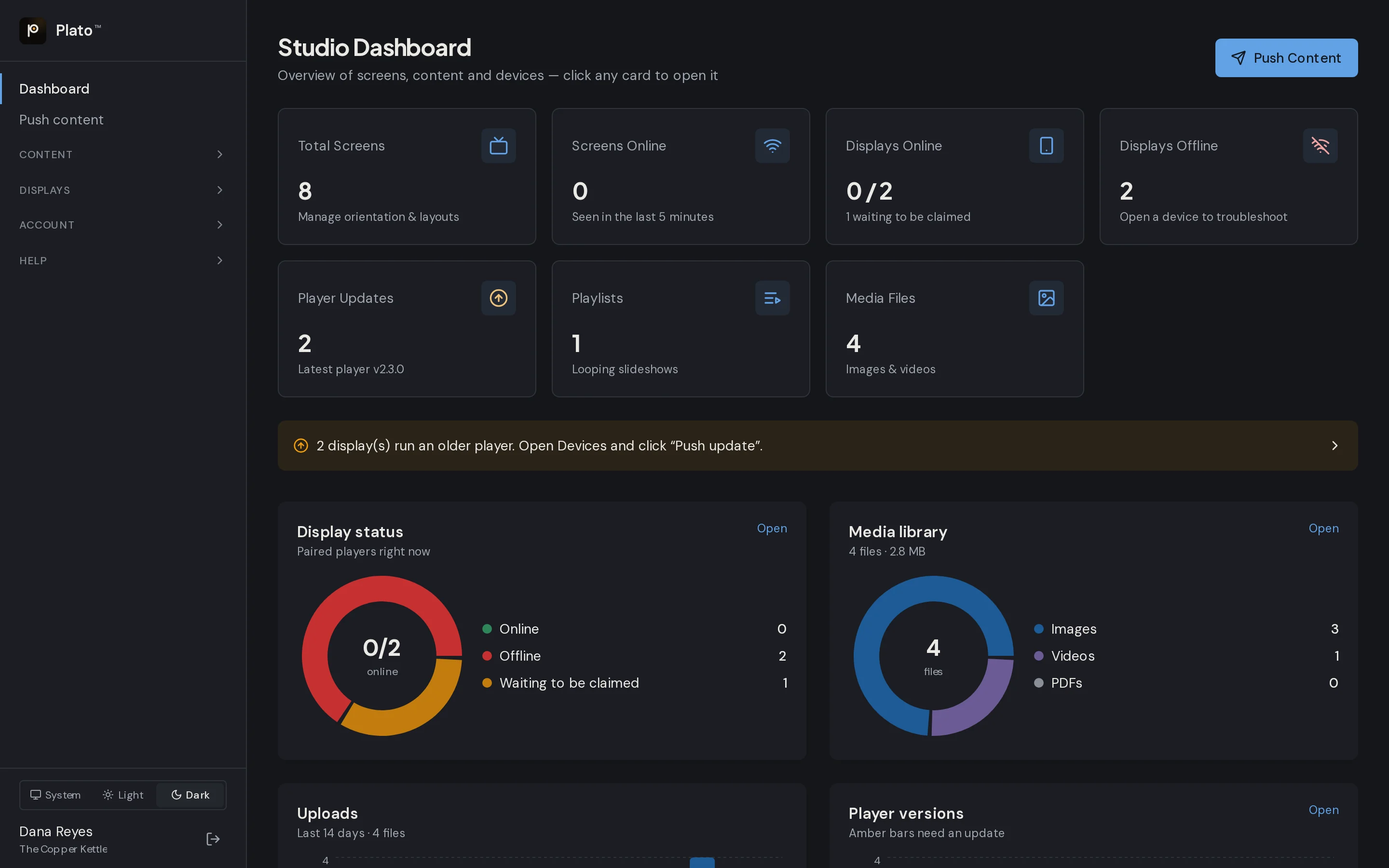Click 'Amber bars need an update' text
Viewport: 1389px width, 868px height.
[x=926, y=833]
